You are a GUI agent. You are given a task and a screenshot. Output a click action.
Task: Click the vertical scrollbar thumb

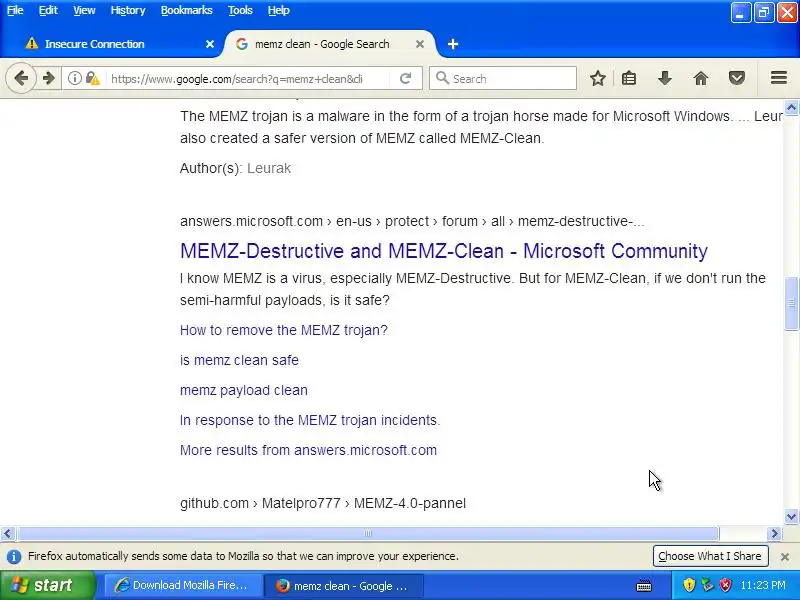pyautogui.click(x=791, y=304)
